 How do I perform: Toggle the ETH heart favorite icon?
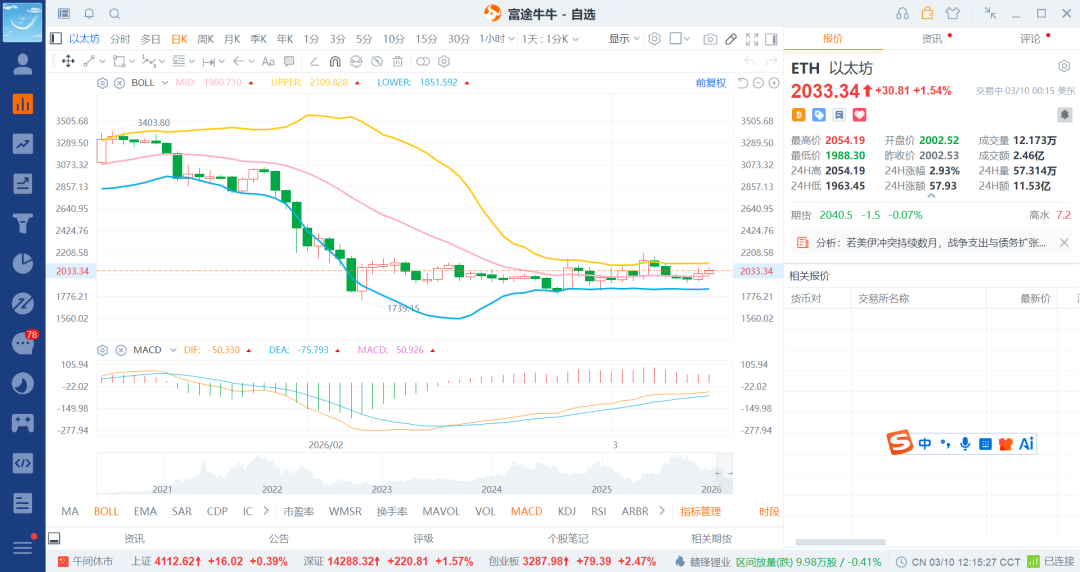pyautogui.click(x=860, y=114)
